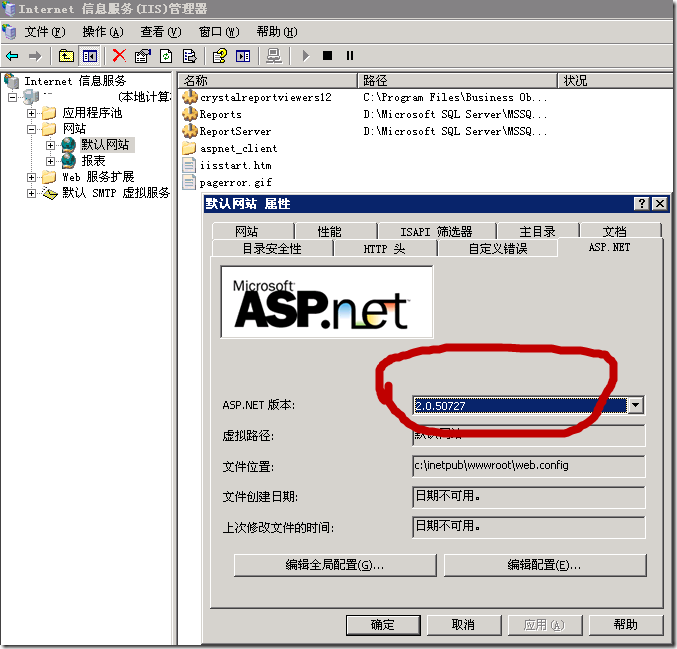Screen dimensions: 677x649
Task: Click the Export List toolbar icon
Action: coord(189,56)
